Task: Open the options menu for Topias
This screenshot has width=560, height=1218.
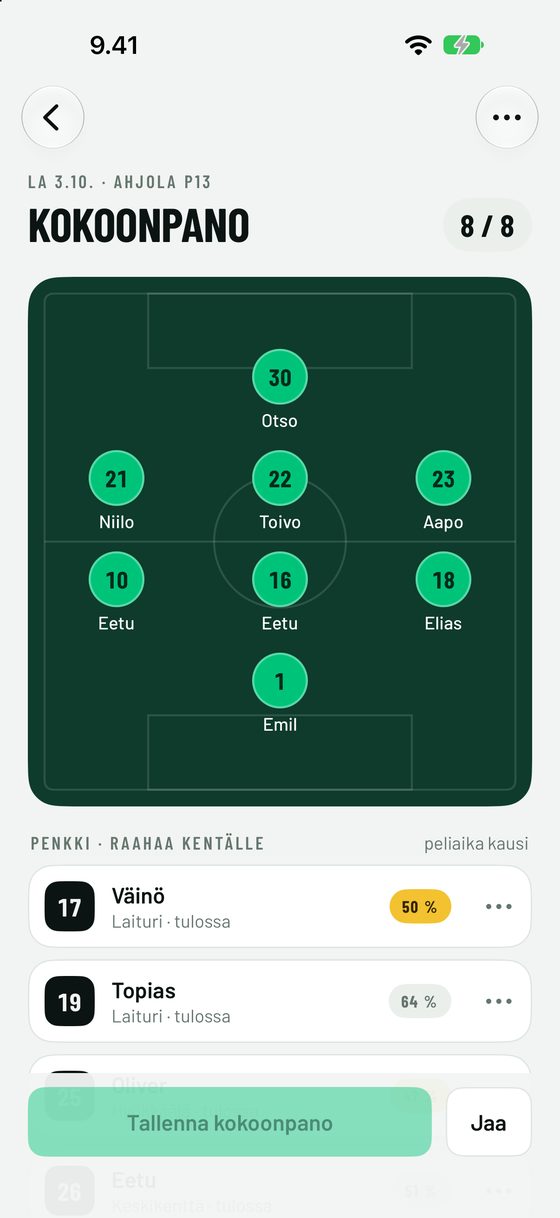Action: coord(498,1001)
